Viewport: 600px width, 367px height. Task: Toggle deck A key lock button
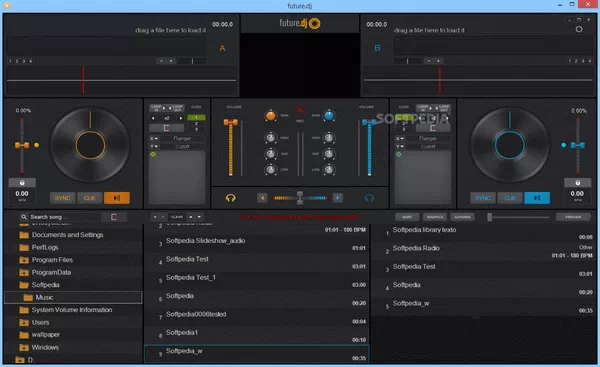22,183
